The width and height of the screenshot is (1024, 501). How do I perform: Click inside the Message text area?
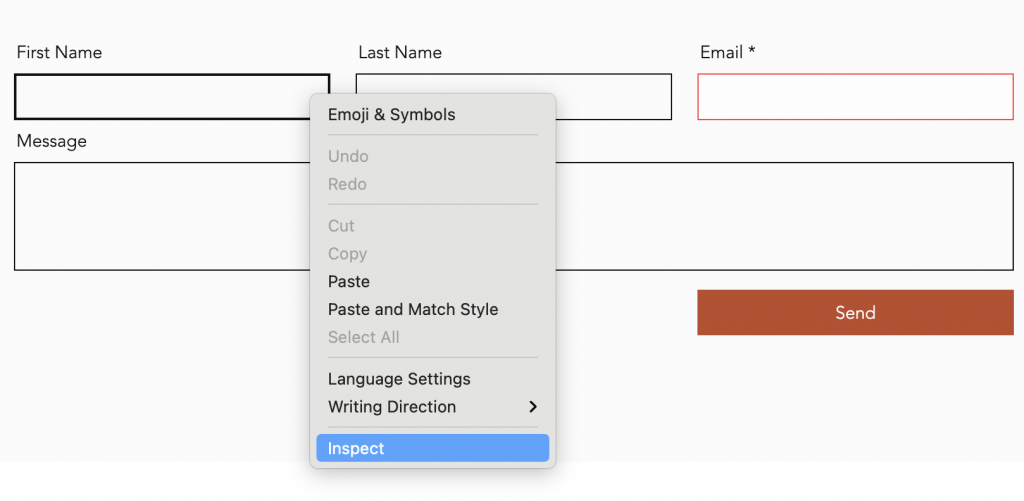point(780,216)
